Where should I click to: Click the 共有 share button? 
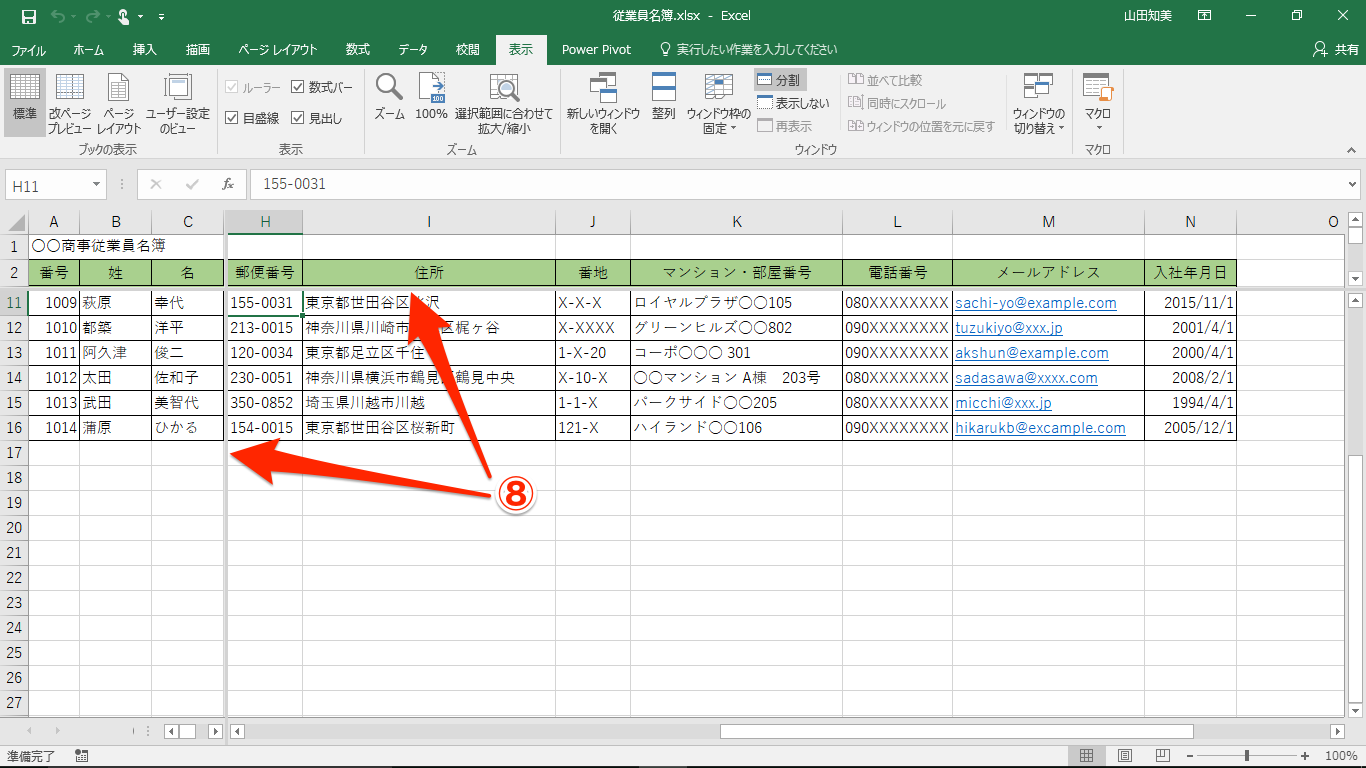point(1335,49)
